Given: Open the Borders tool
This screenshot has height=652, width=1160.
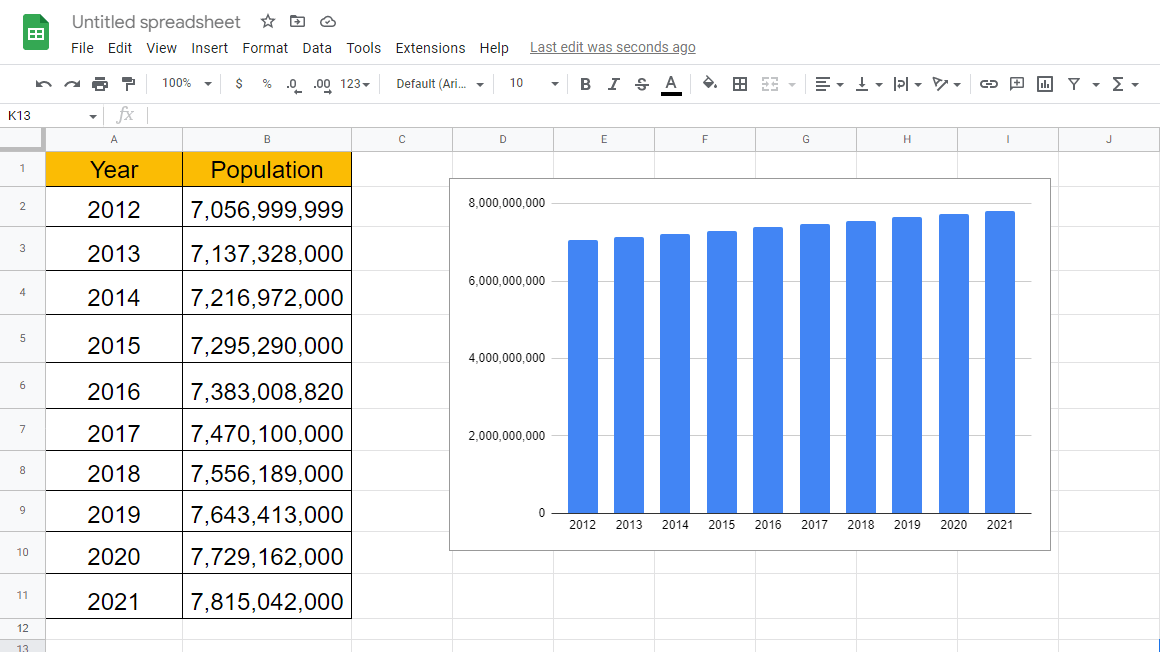Looking at the screenshot, I should pyautogui.click(x=740, y=84).
